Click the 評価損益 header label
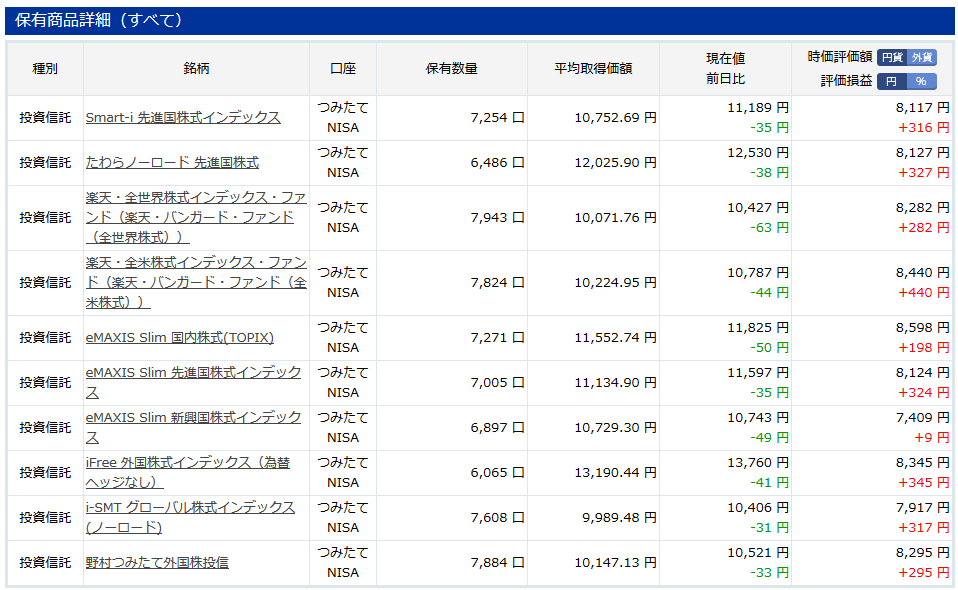 pyautogui.click(x=846, y=81)
